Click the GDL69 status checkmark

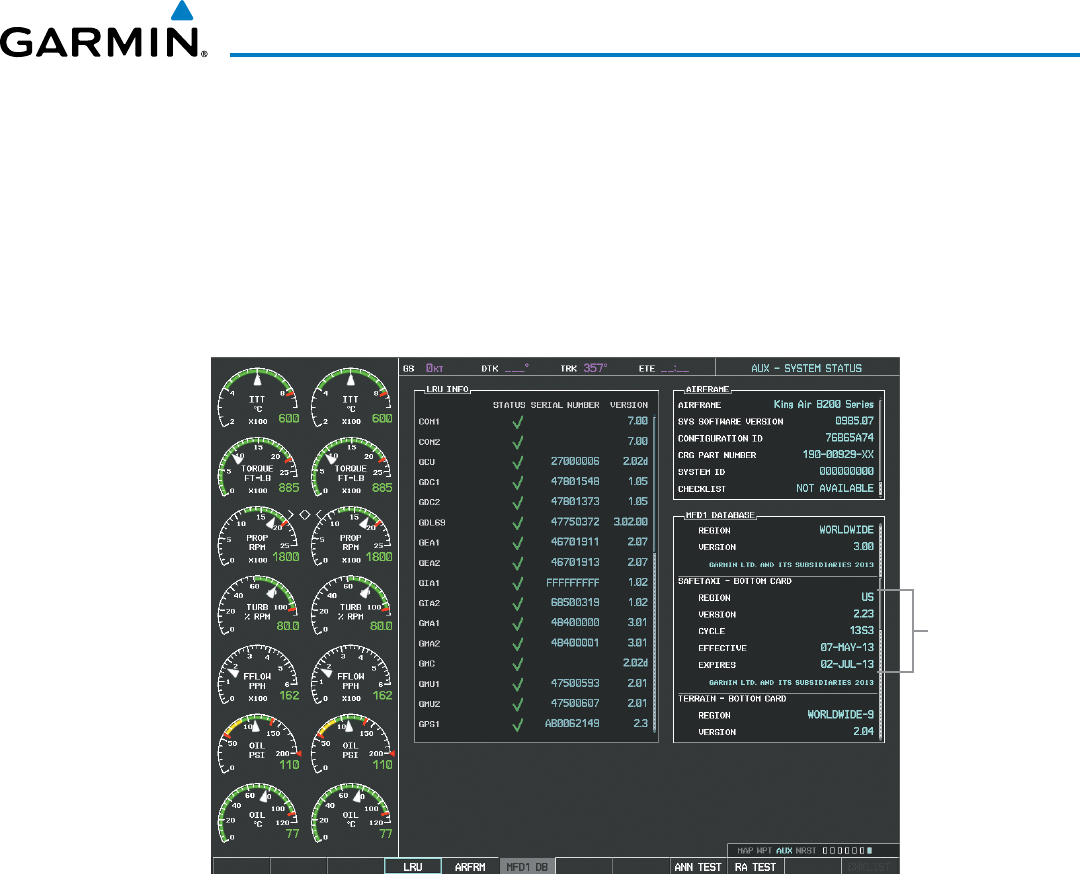point(517,523)
